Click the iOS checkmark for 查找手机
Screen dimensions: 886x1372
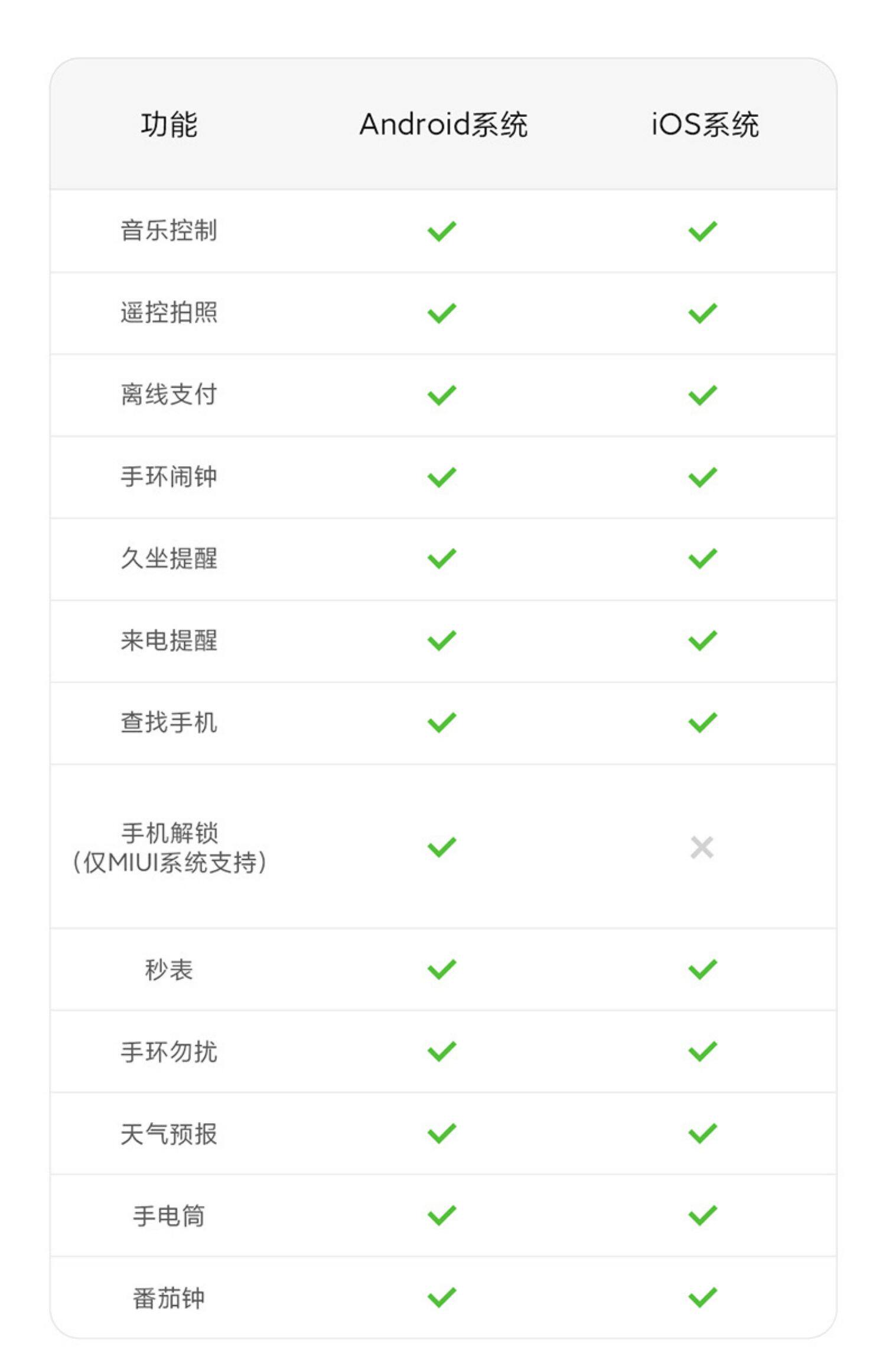702,722
